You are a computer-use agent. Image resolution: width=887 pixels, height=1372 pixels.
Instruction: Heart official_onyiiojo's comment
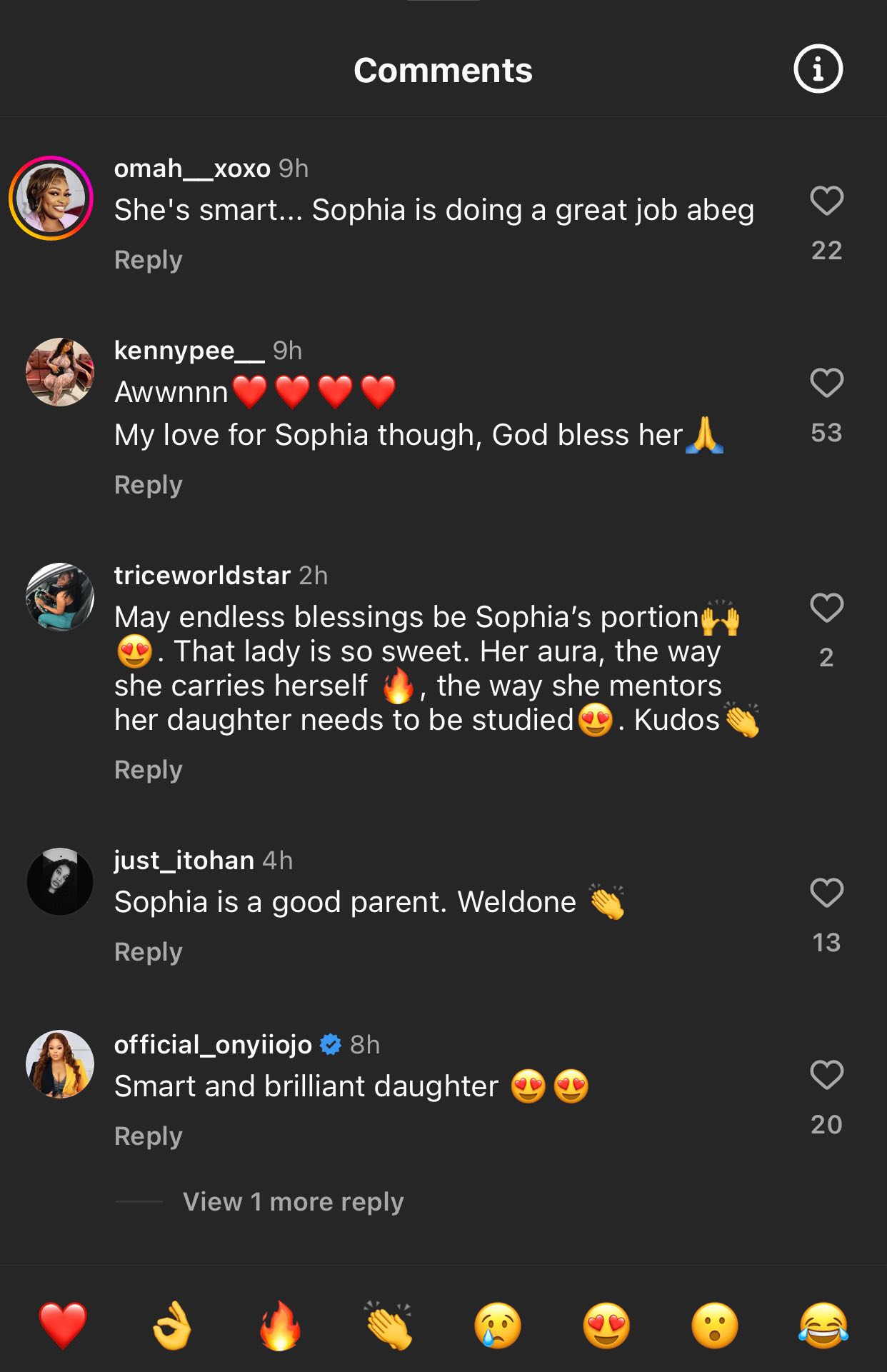tap(827, 1075)
